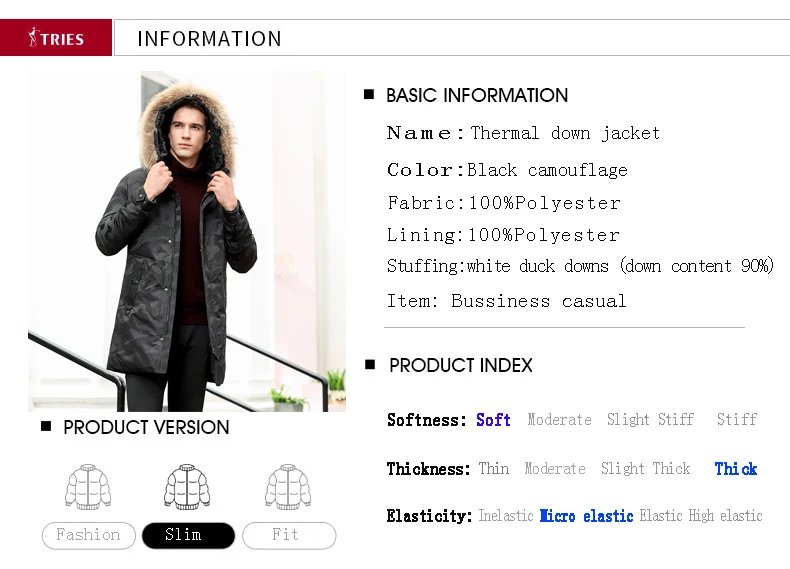
Task: Click the Thermal down jacket name
Action: click(x=565, y=134)
